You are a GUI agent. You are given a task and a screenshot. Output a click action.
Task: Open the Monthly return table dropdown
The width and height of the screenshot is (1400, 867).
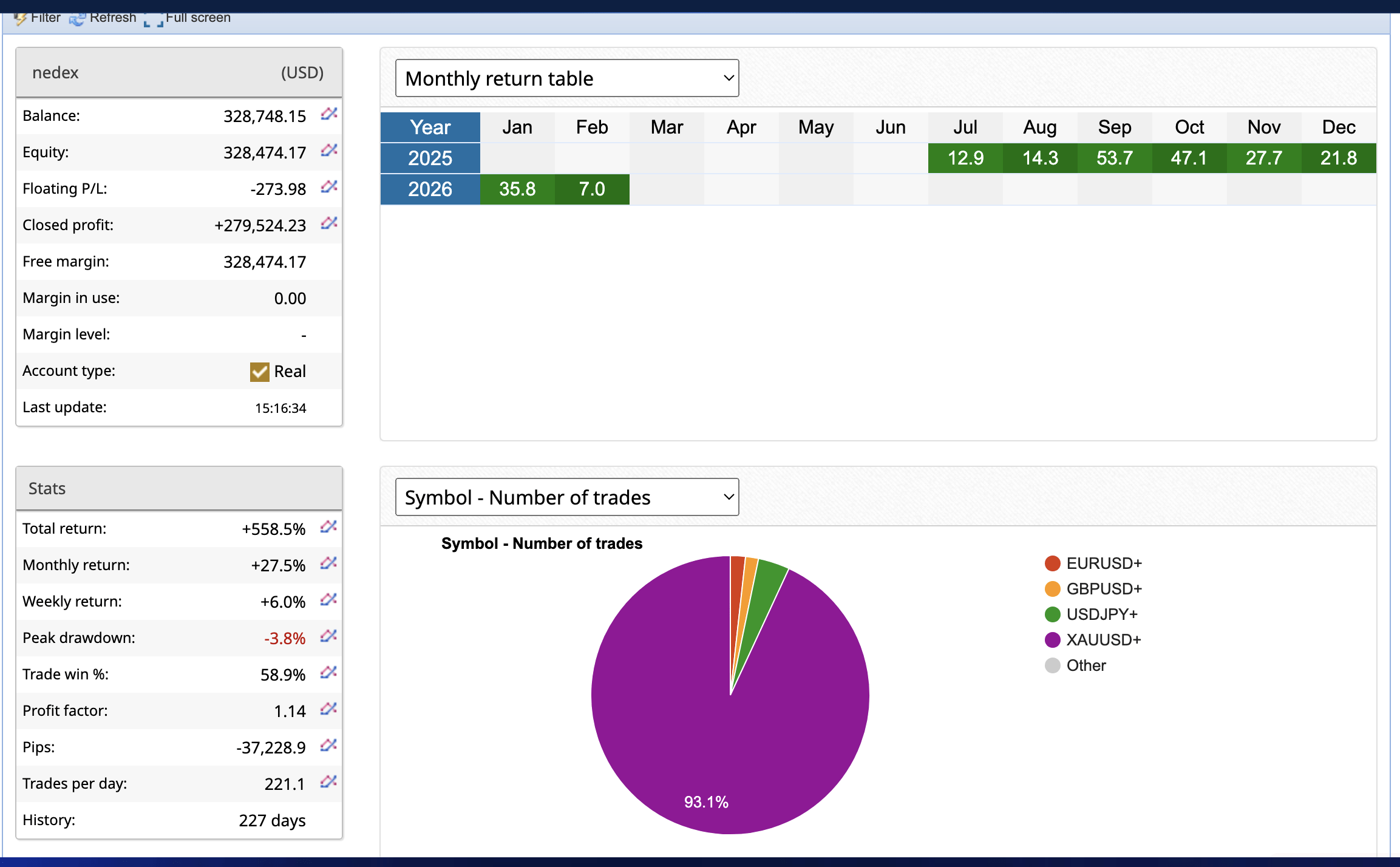click(x=566, y=78)
